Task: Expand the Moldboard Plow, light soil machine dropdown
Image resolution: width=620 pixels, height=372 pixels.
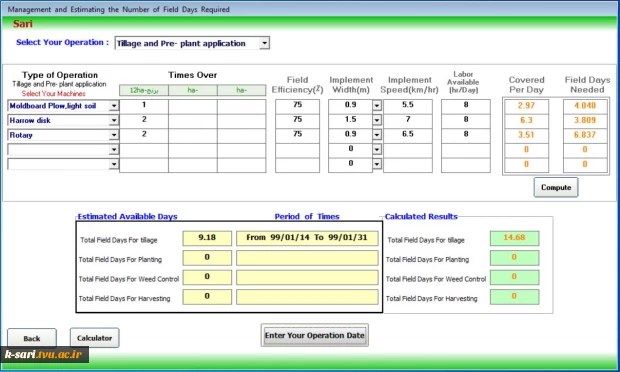Action: [x=114, y=106]
